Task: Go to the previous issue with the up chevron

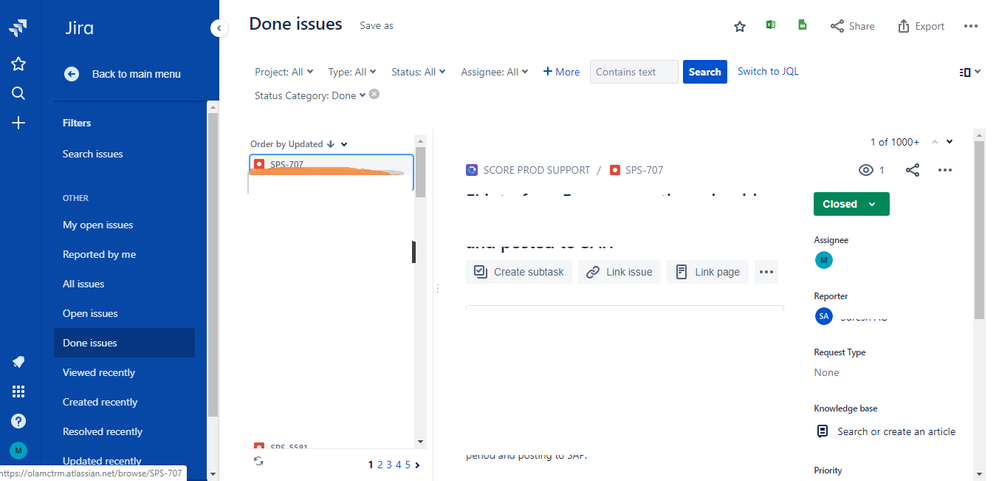Action: click(x=935, y=142)
